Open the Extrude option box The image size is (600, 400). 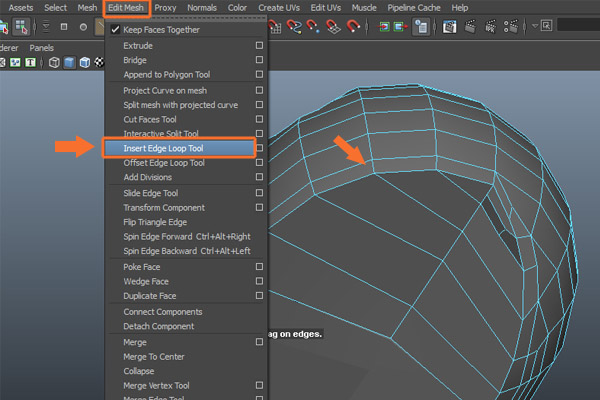[x=259, y=46]
